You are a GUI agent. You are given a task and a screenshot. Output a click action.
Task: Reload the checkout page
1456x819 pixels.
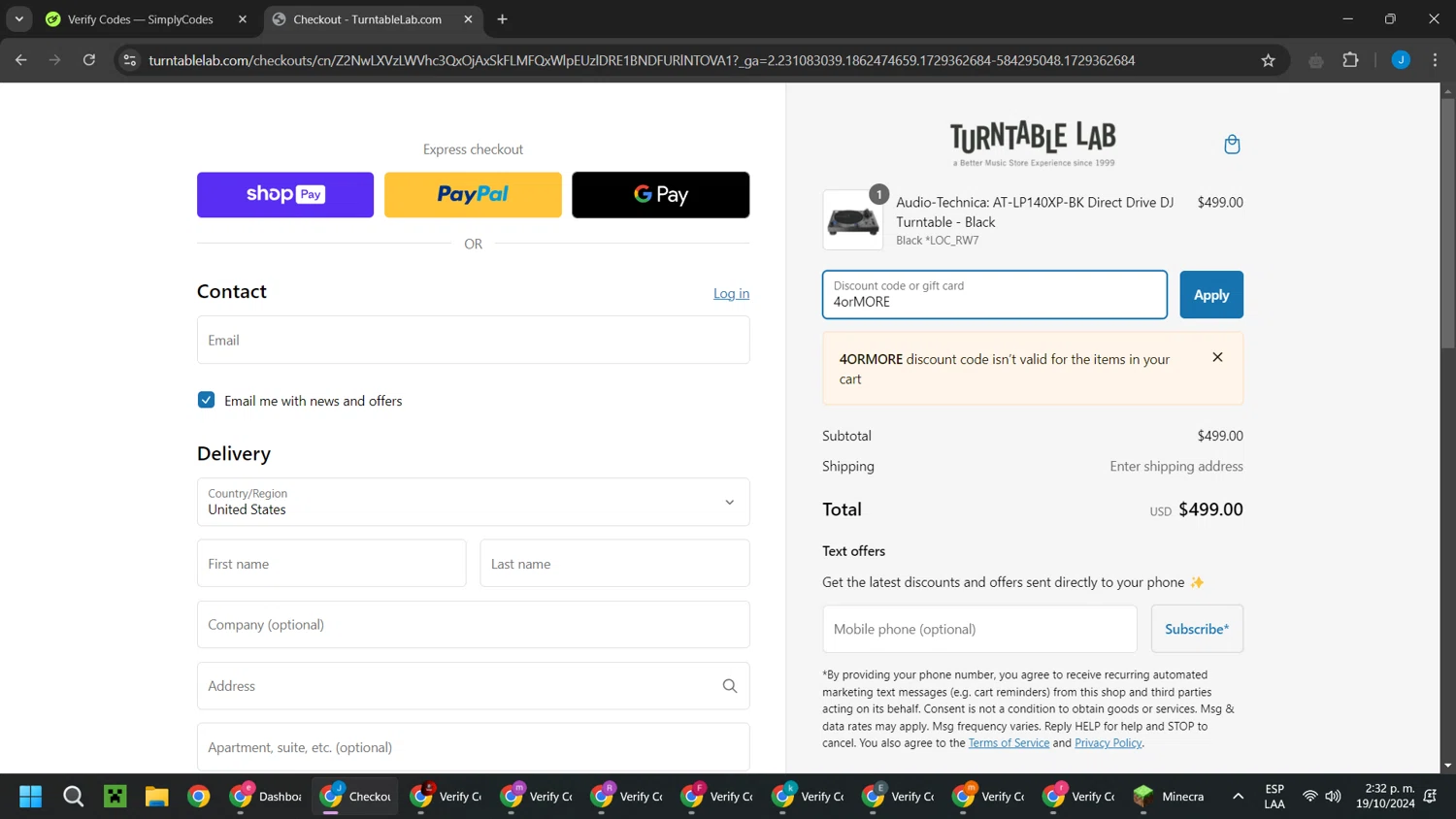tap(89, 60)
